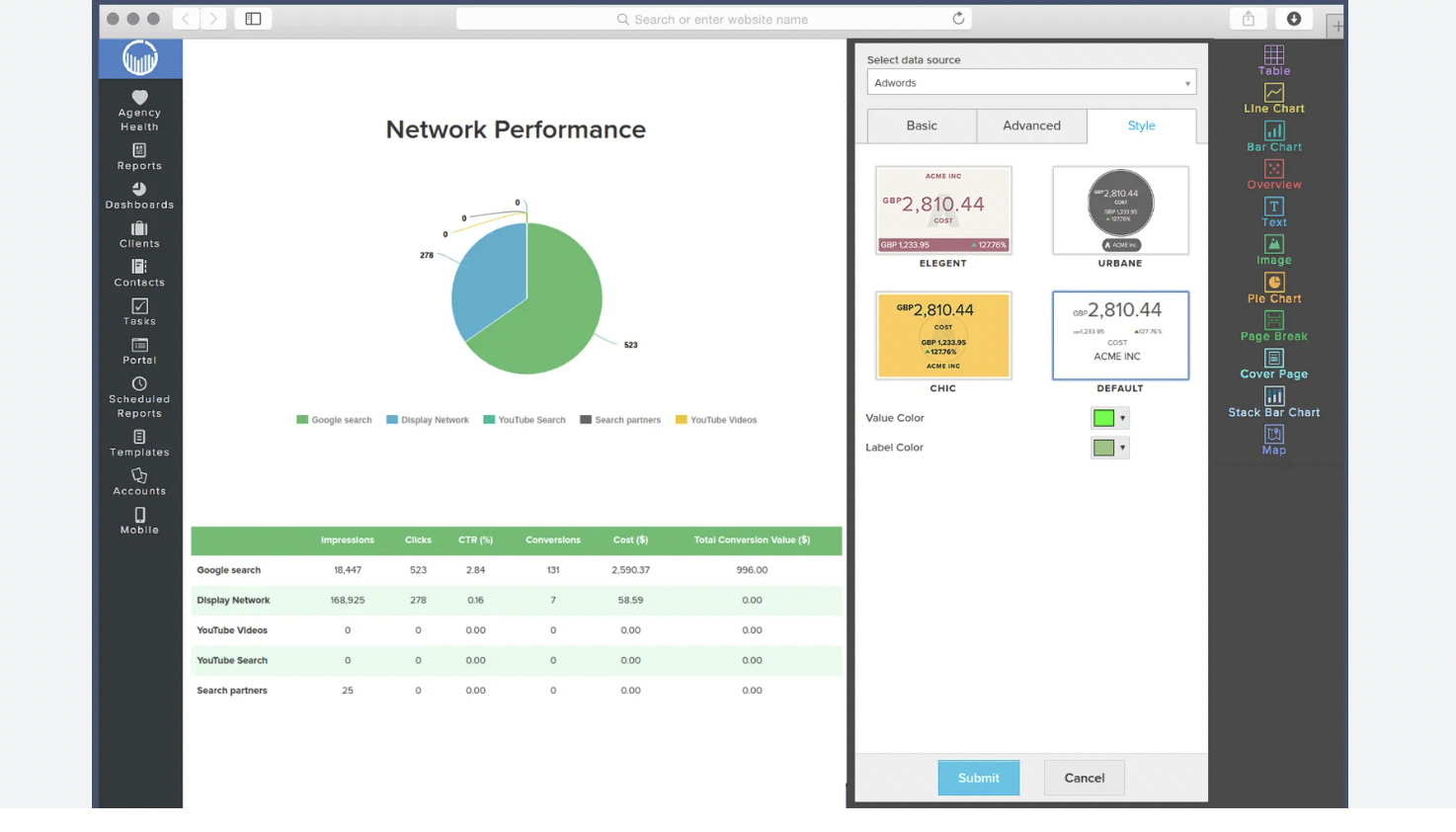The width and height of the screenshot is (1456, 832).
Task: Click the Submit button
Action: [x=978, y=778]
